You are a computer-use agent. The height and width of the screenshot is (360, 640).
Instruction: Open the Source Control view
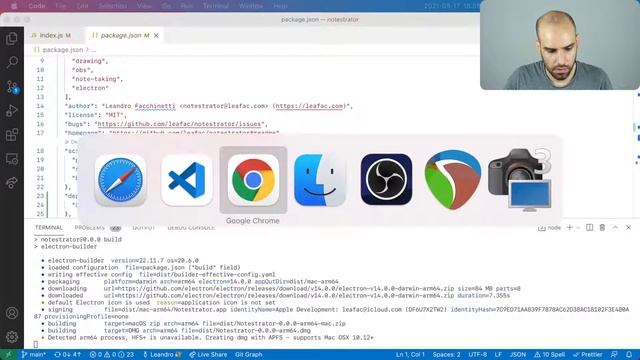(12, 87)
